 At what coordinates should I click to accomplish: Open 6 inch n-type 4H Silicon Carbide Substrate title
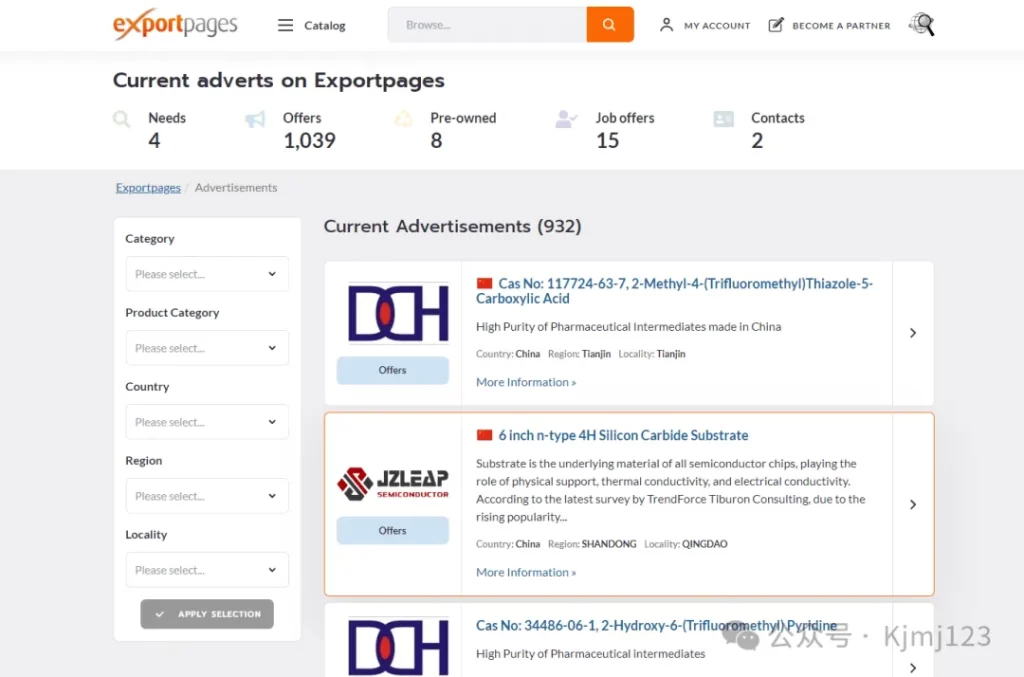(x=623, y=435)
